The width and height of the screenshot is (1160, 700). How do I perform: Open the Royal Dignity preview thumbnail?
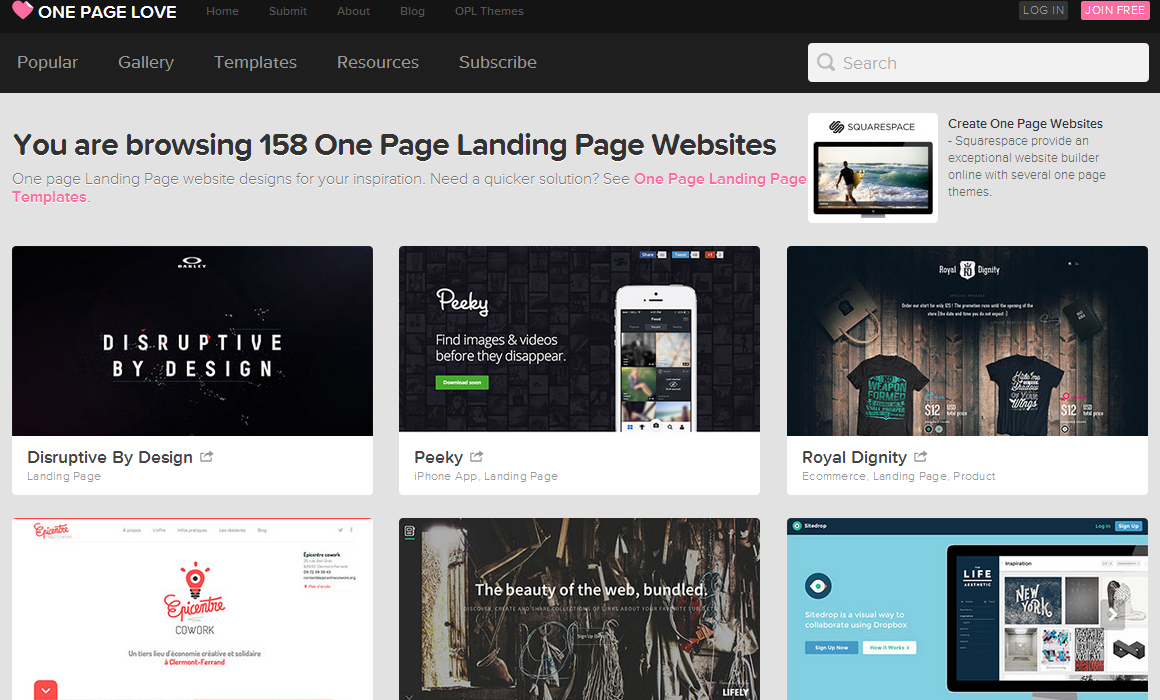click(x=967, y=341)
